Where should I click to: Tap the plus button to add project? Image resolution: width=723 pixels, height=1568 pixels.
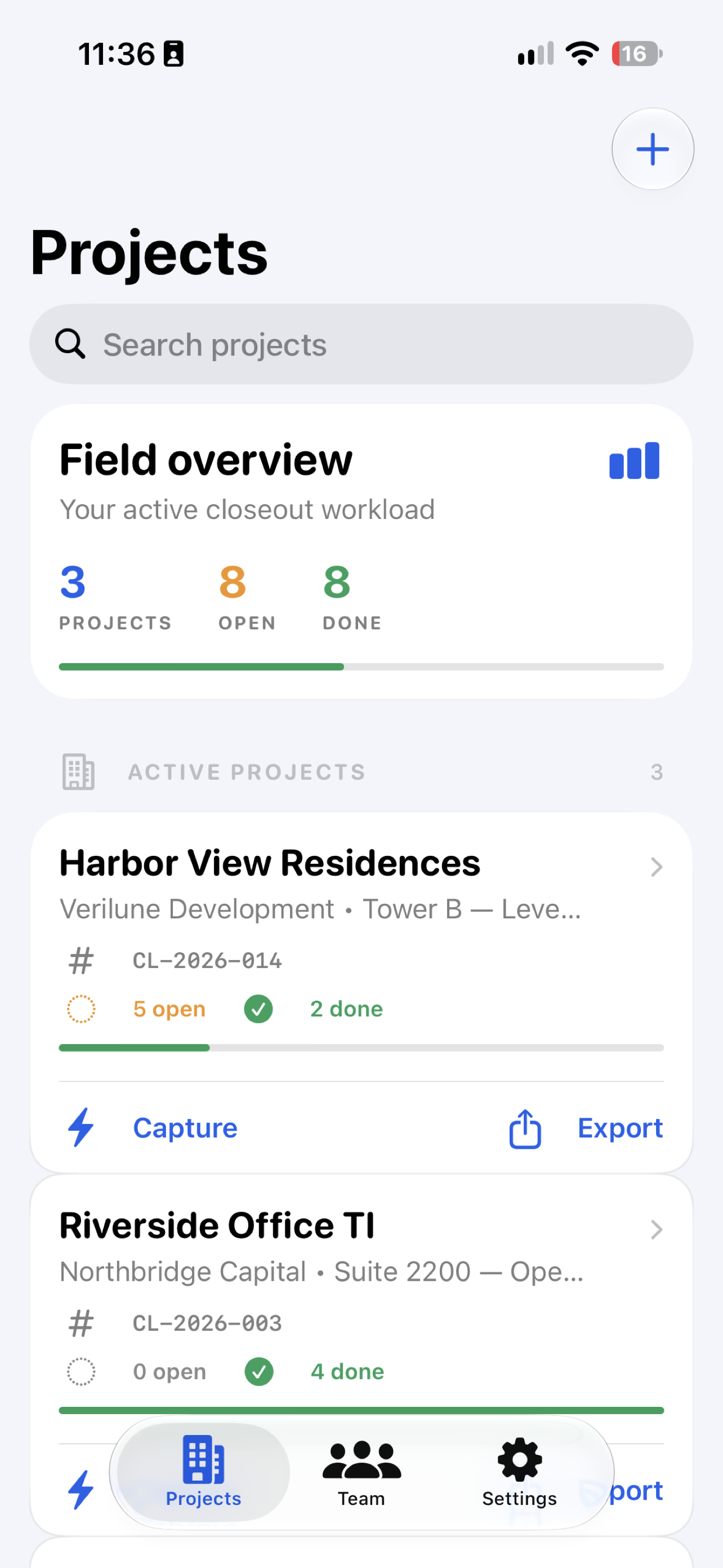pyautogui.click(x=653, y=149)
